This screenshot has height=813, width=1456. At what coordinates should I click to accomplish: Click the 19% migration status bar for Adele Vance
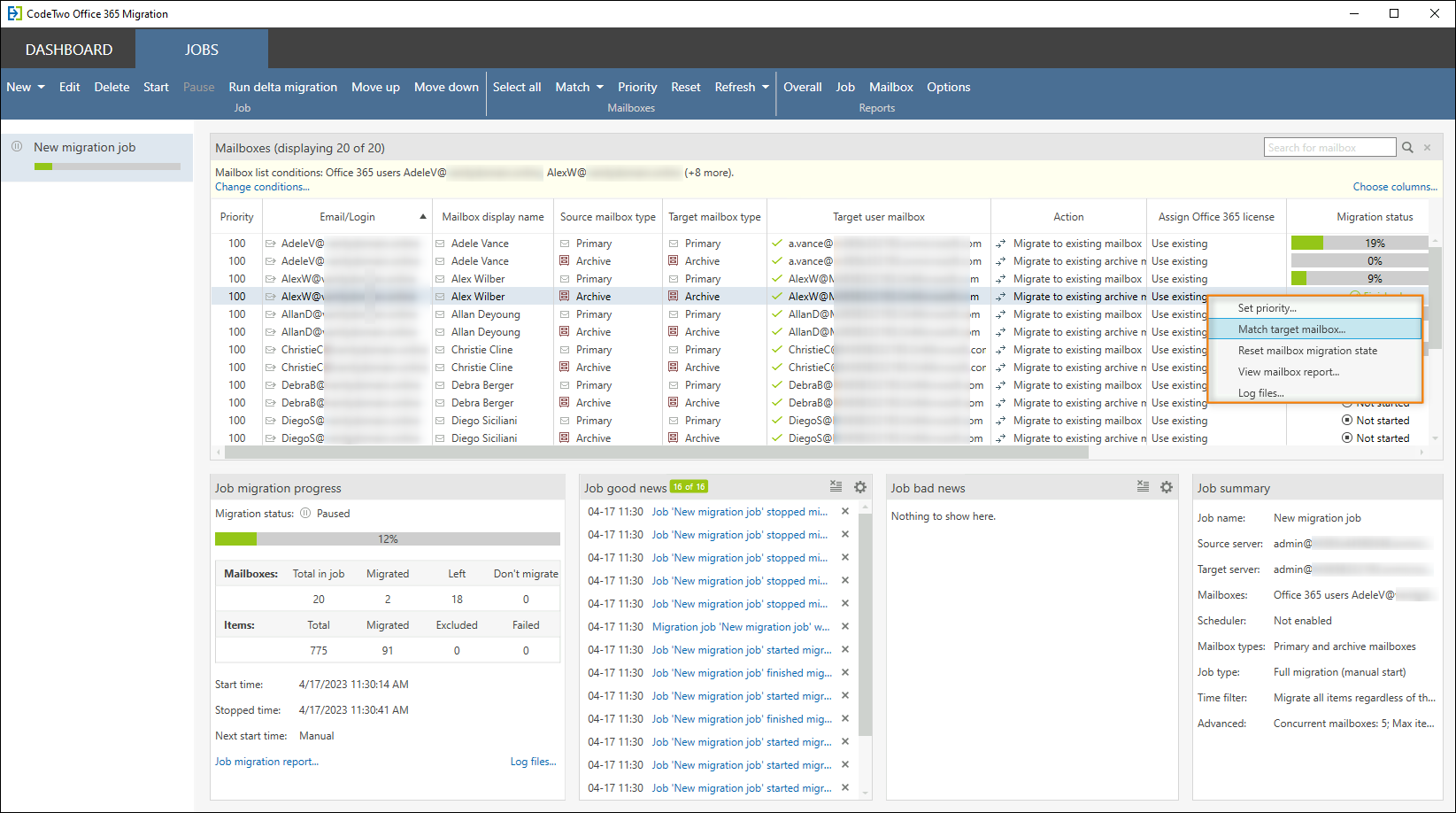[x=1359, y=243]
